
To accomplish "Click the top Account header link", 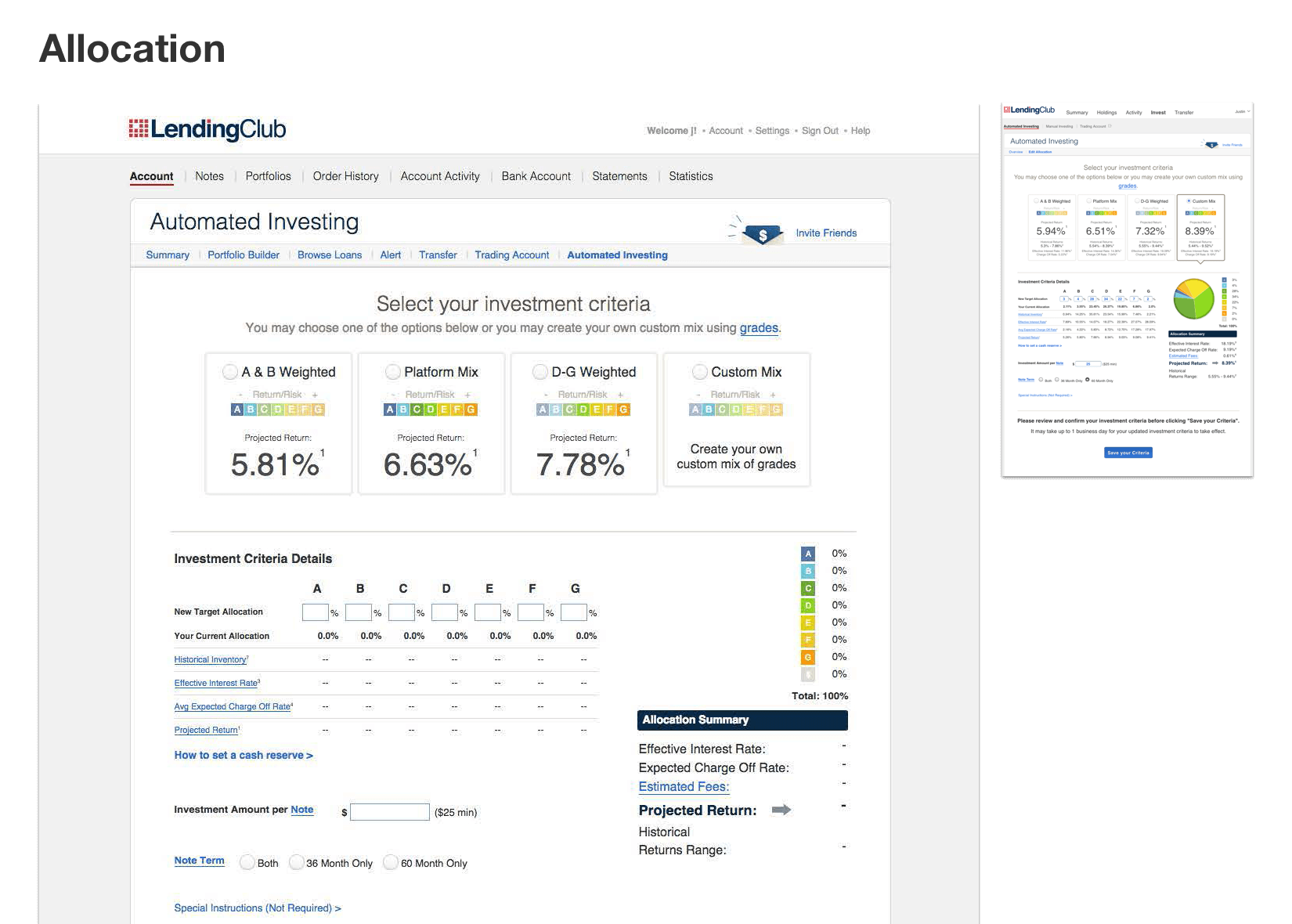I will click(x=726, y=131).
